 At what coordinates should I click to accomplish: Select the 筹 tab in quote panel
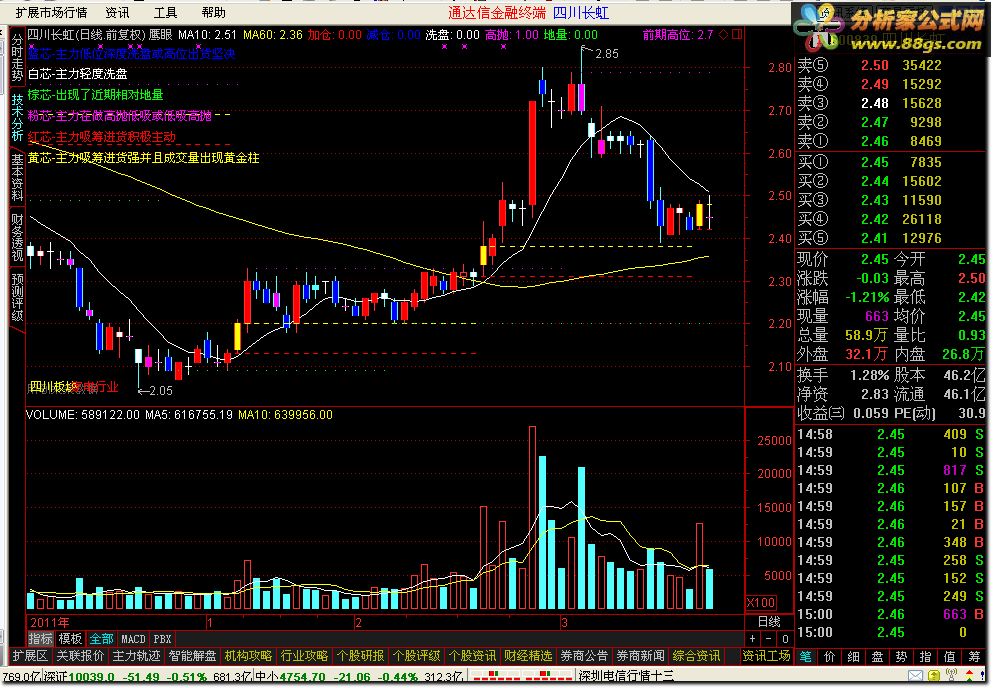[973, 656]
